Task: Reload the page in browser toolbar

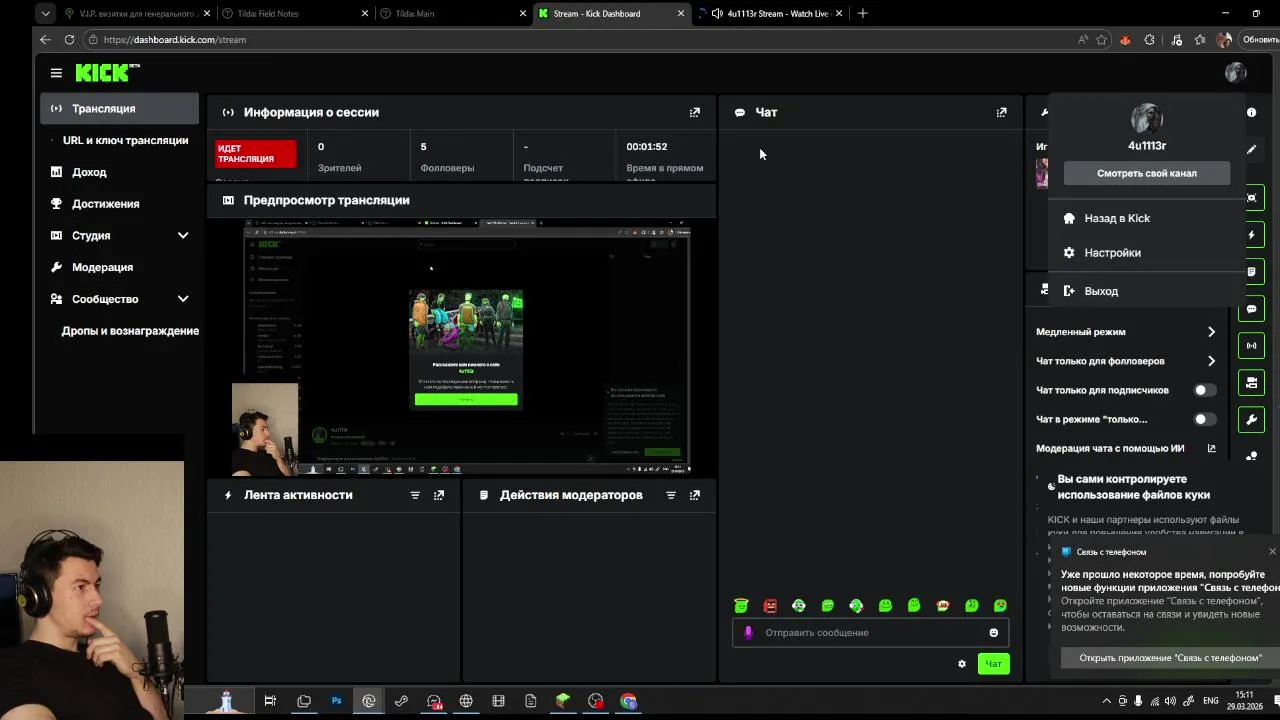Action: tap(69, 40)
